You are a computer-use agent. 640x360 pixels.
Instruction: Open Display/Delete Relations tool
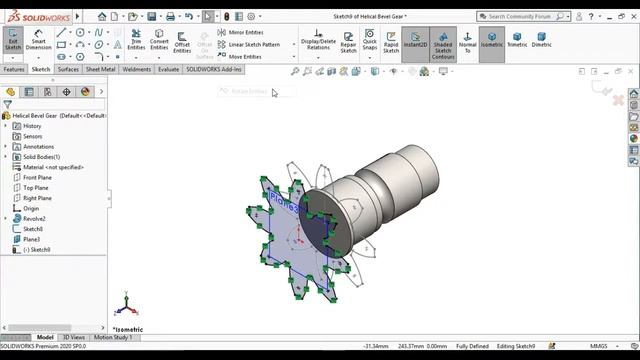pos(318,40)
